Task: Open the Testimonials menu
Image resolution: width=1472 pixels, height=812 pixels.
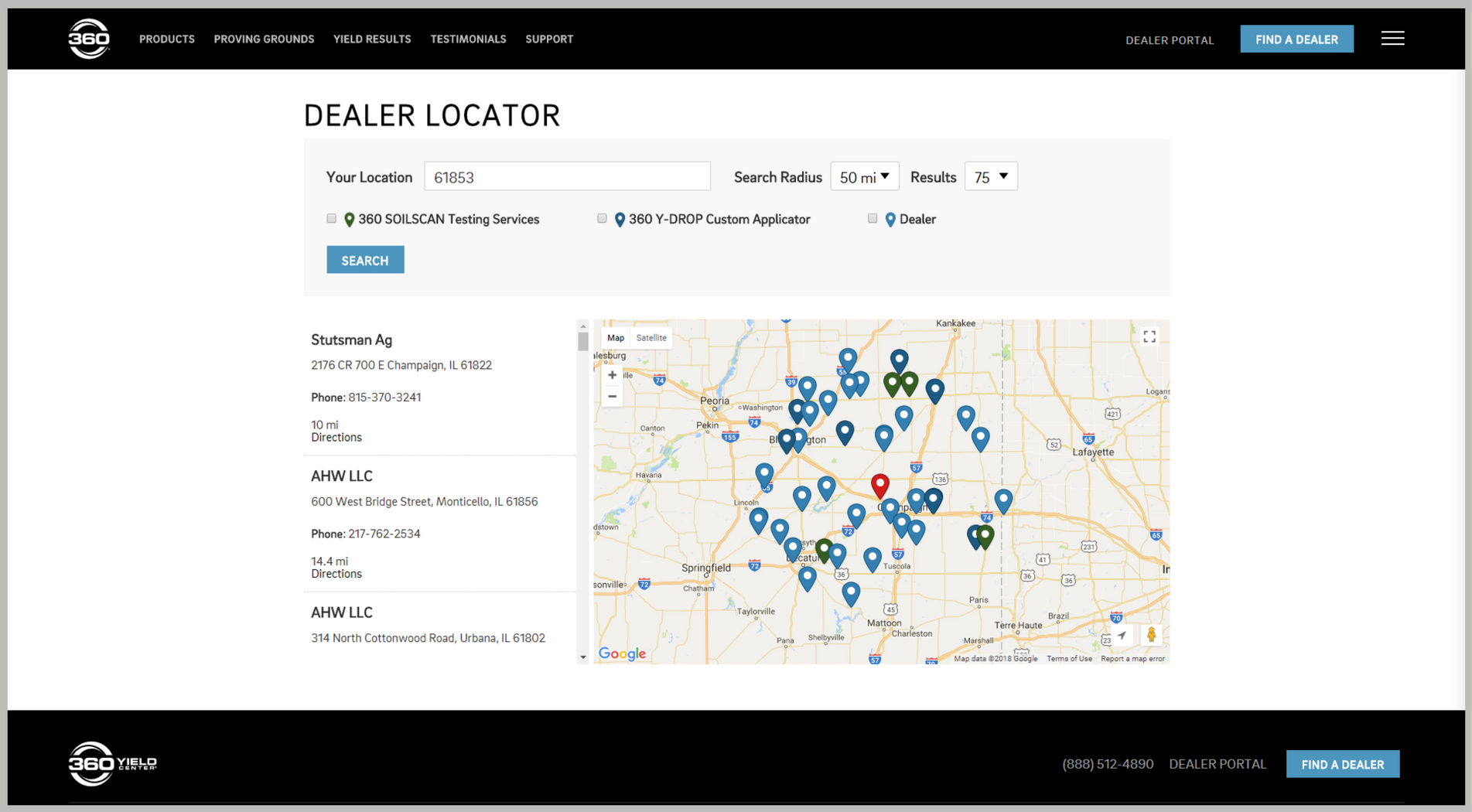Action: [468, 39]
